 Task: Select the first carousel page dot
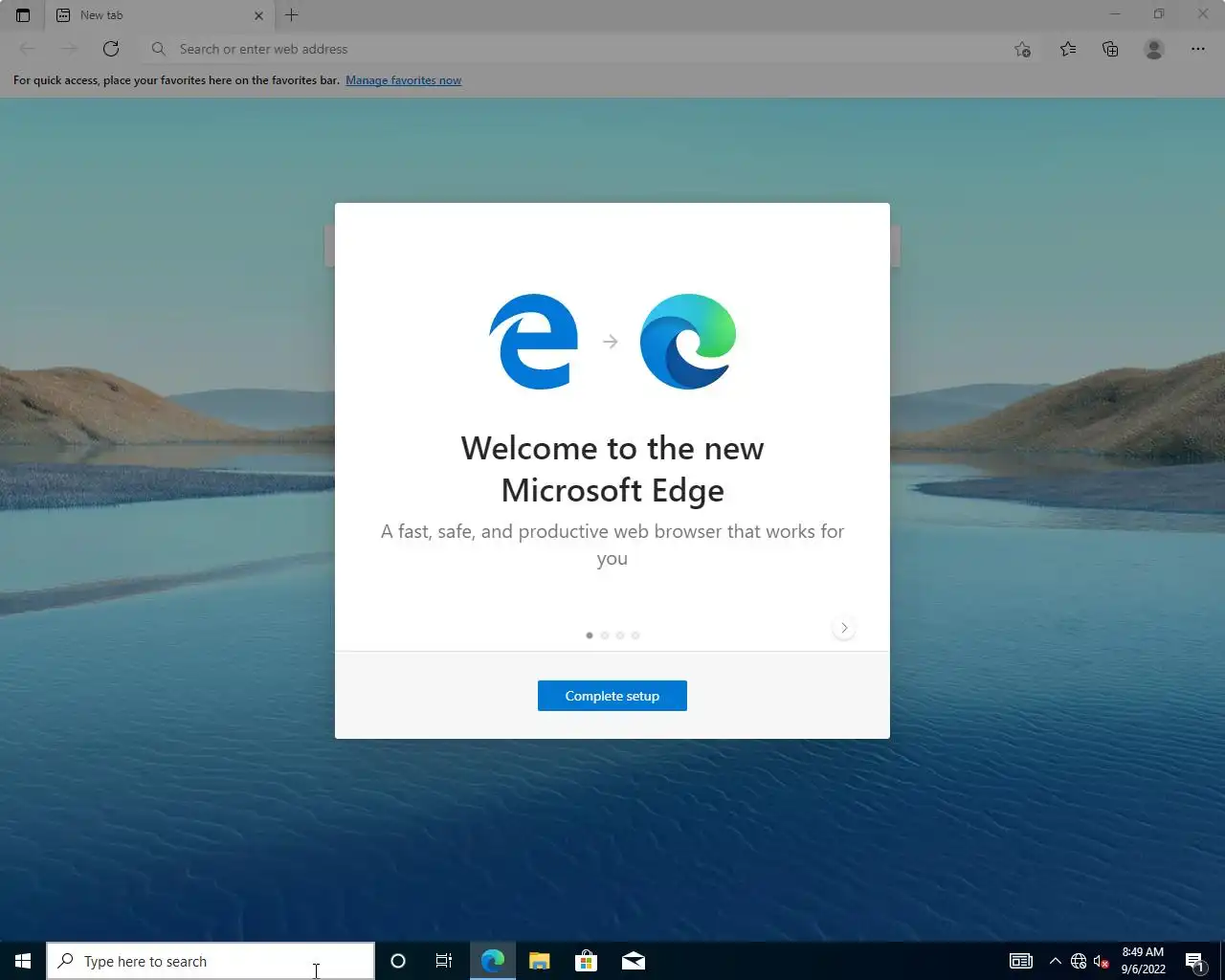coord(590,635)
